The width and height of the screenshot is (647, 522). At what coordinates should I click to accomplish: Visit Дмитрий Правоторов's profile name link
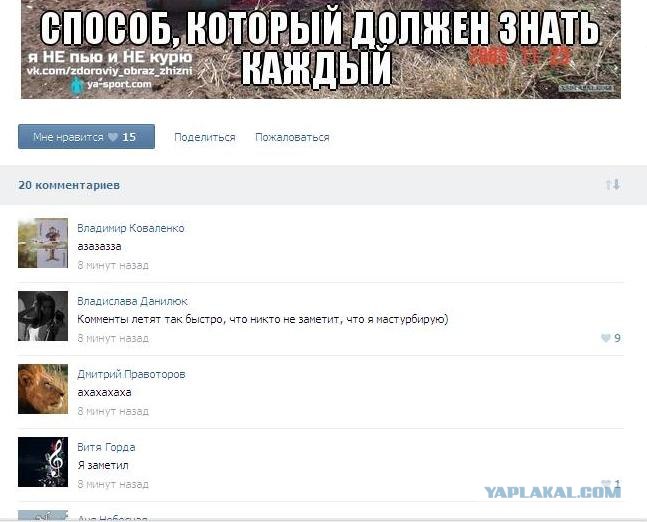pos(131,374)
